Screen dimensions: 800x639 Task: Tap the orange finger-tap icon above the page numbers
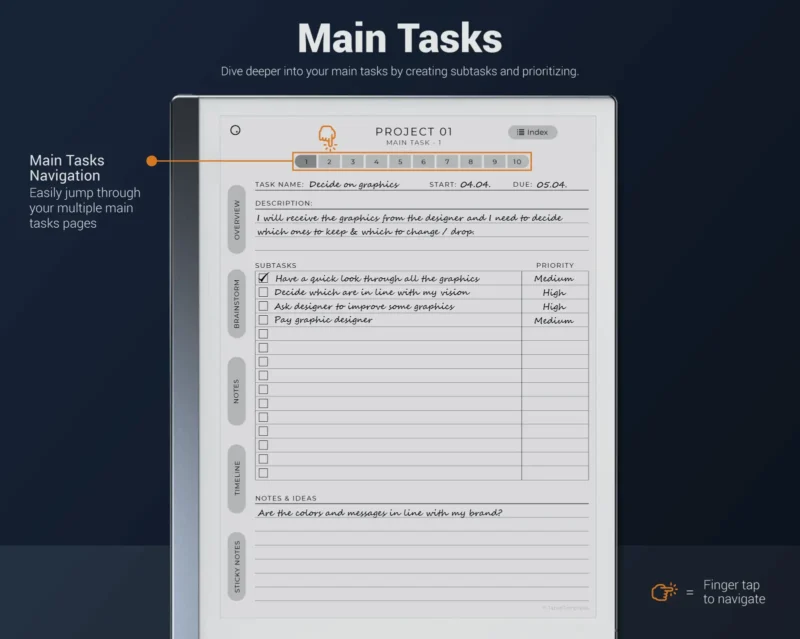pos(327,137)
